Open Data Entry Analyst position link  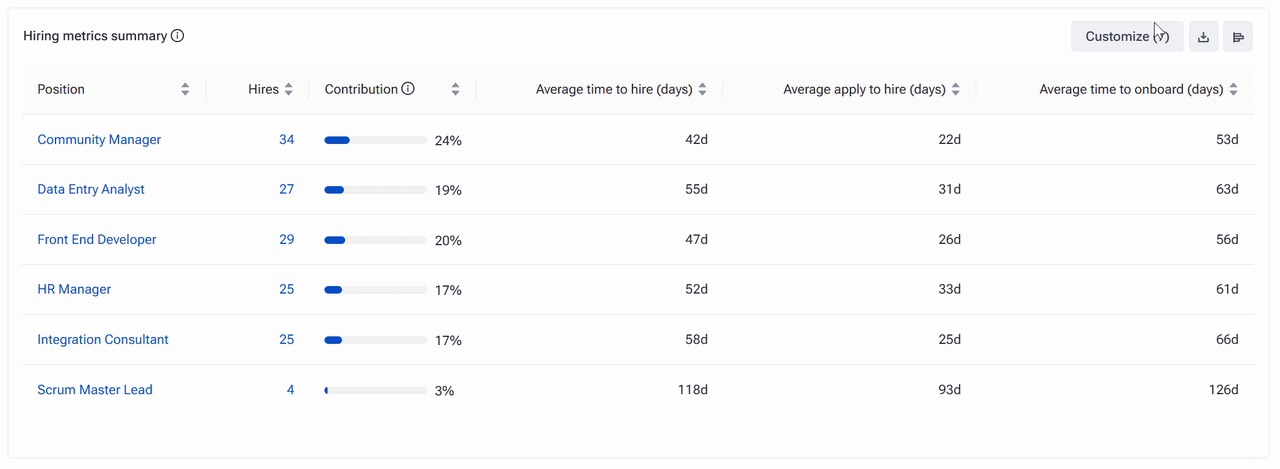click(91, 189)
